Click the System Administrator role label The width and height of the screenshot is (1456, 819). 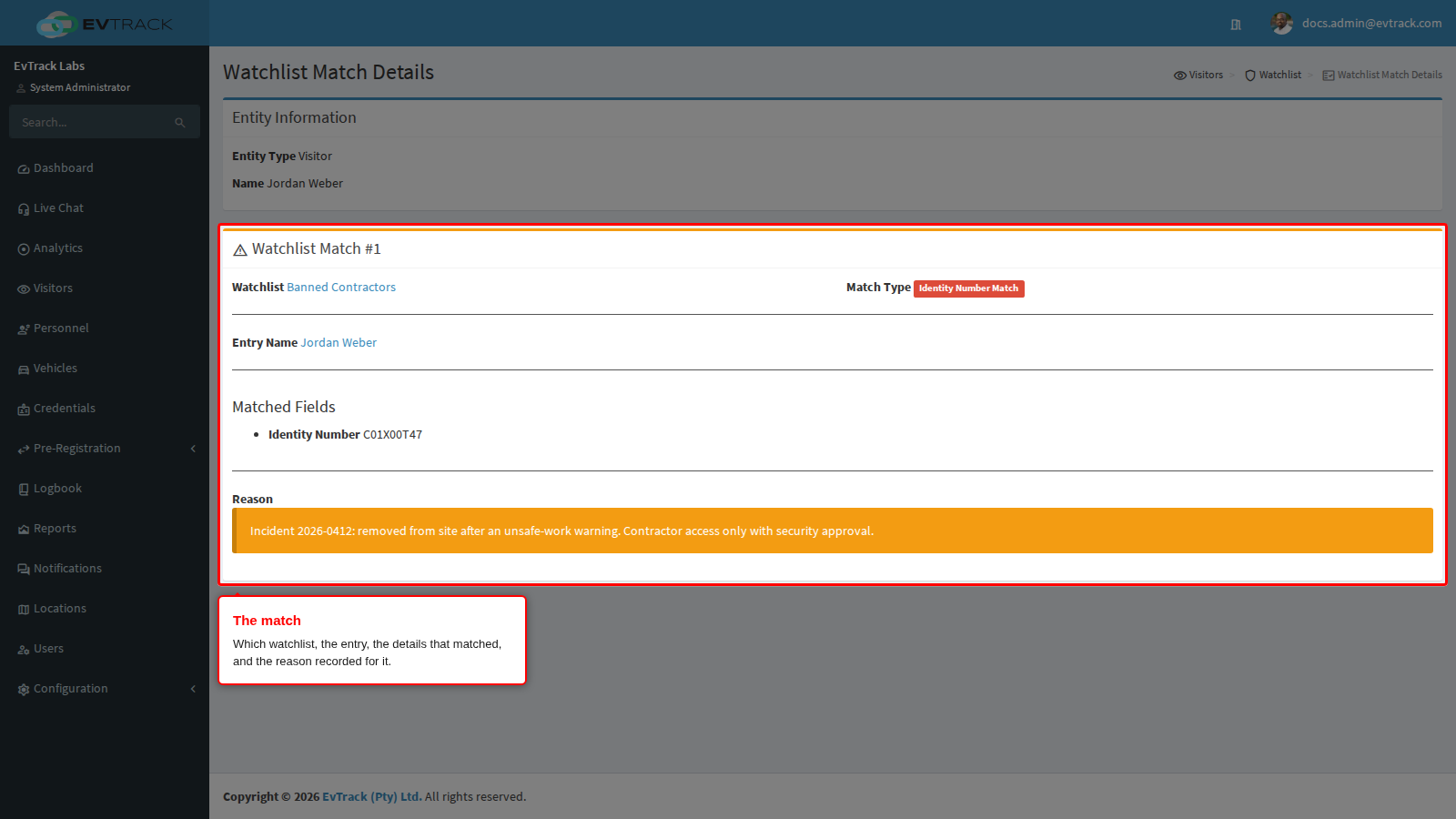click(80, 88)
